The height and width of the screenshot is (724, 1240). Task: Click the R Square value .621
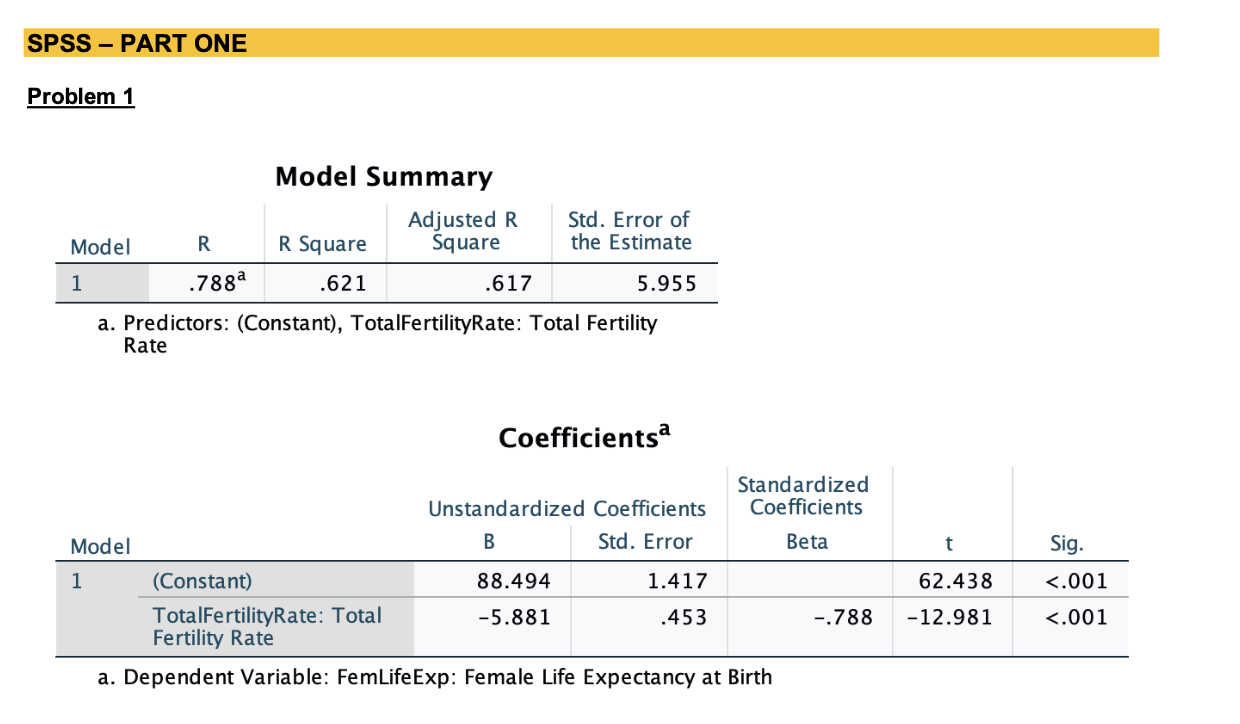pos(343,284)
